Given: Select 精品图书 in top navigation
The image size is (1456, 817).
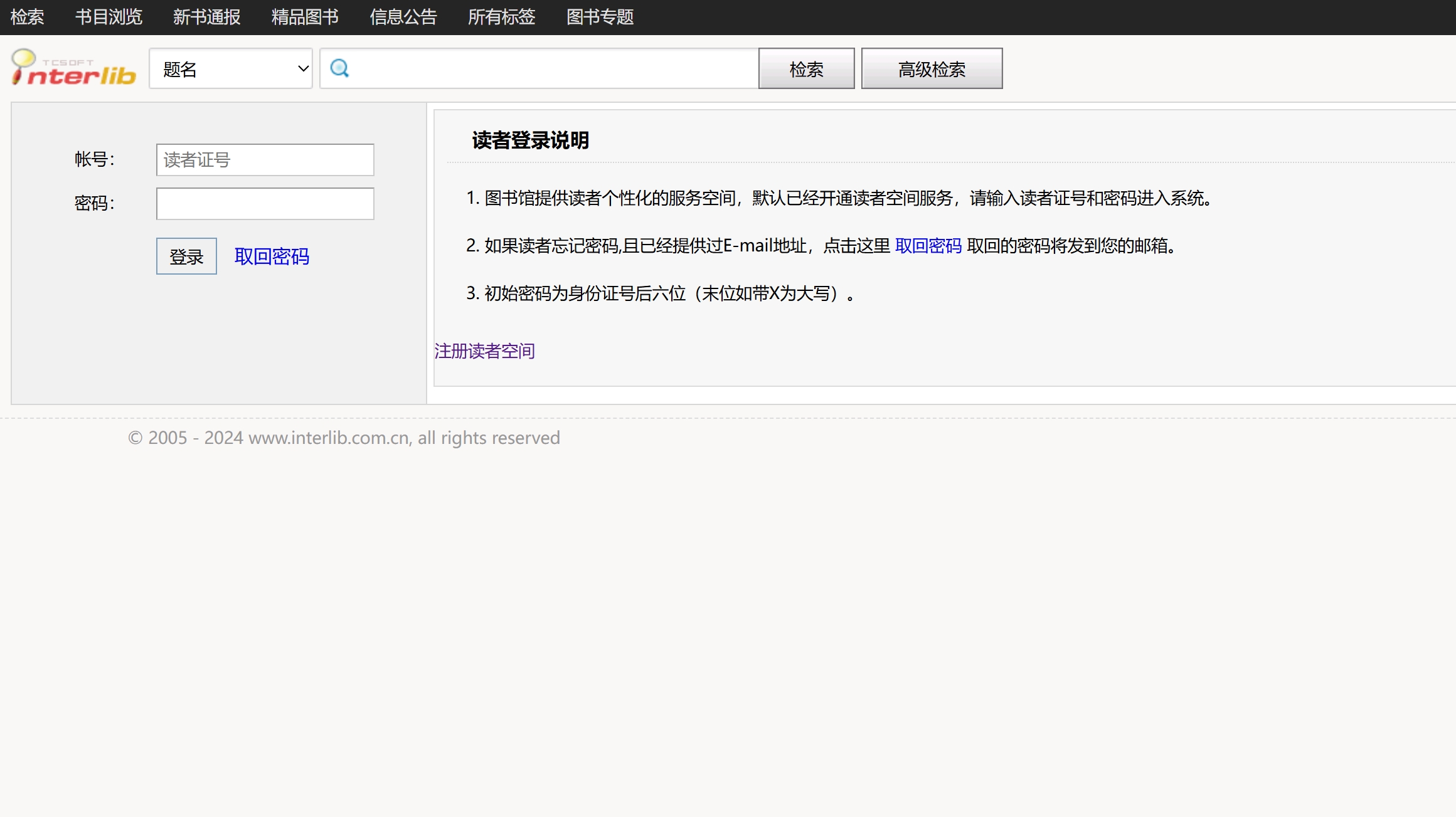Looking at the screenshot, I should point(305,17).
